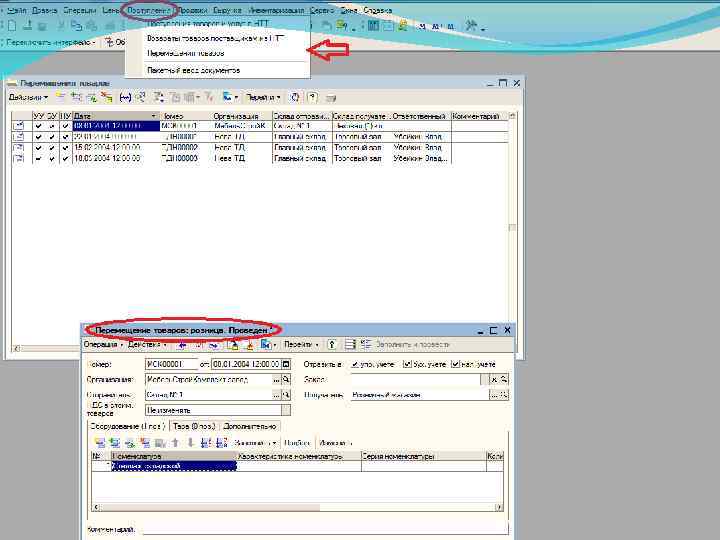The width and height of the screenshot is (720, 540).
Task: Click the post document icon in document toolbar
Action: pyautogui.click(x=233, y=344)
